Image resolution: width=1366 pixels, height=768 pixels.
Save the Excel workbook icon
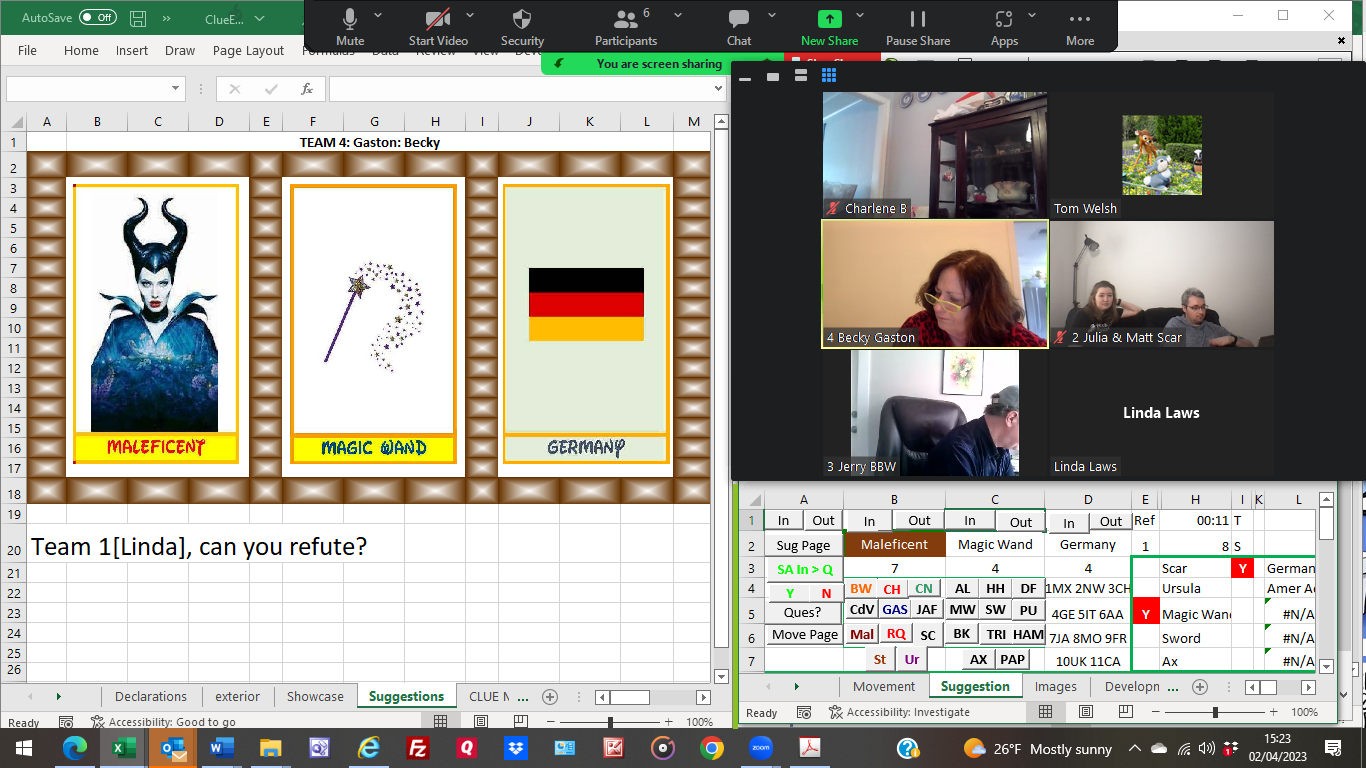pos(138,18)
